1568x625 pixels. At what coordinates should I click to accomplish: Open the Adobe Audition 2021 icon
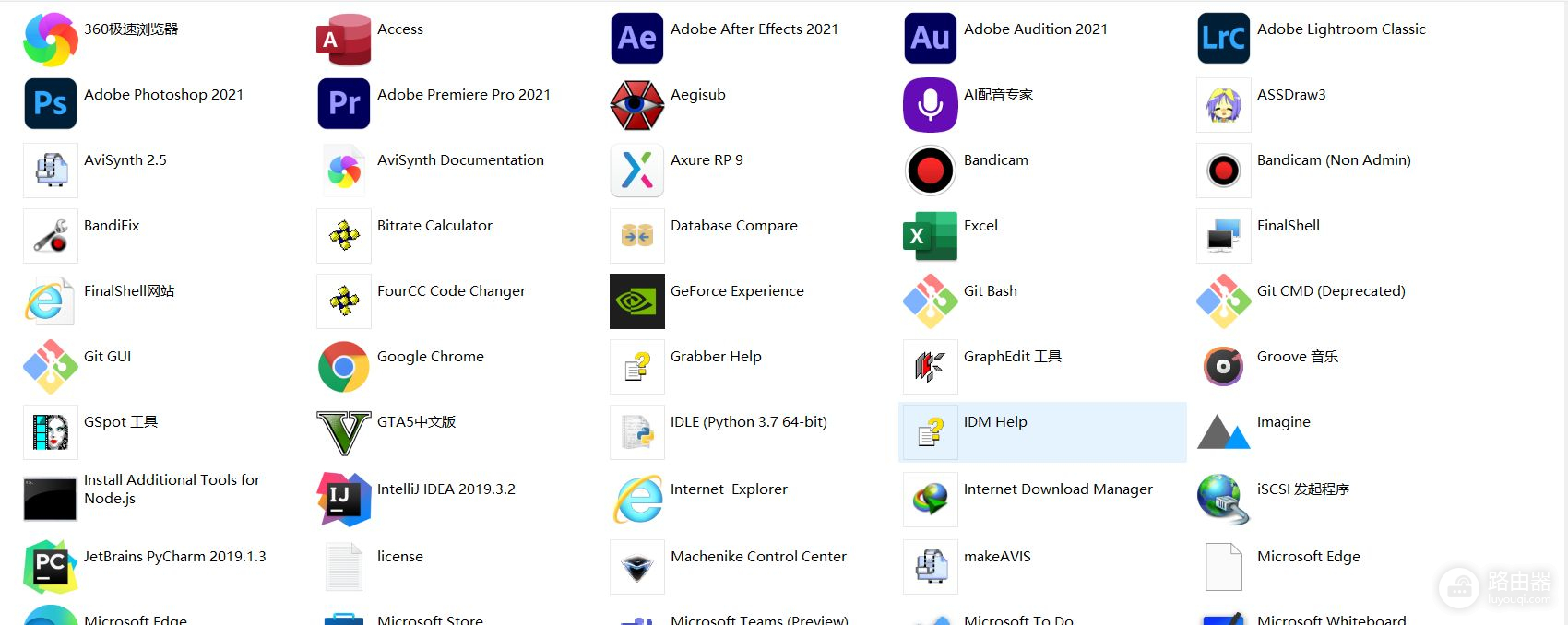pos(930,39)
